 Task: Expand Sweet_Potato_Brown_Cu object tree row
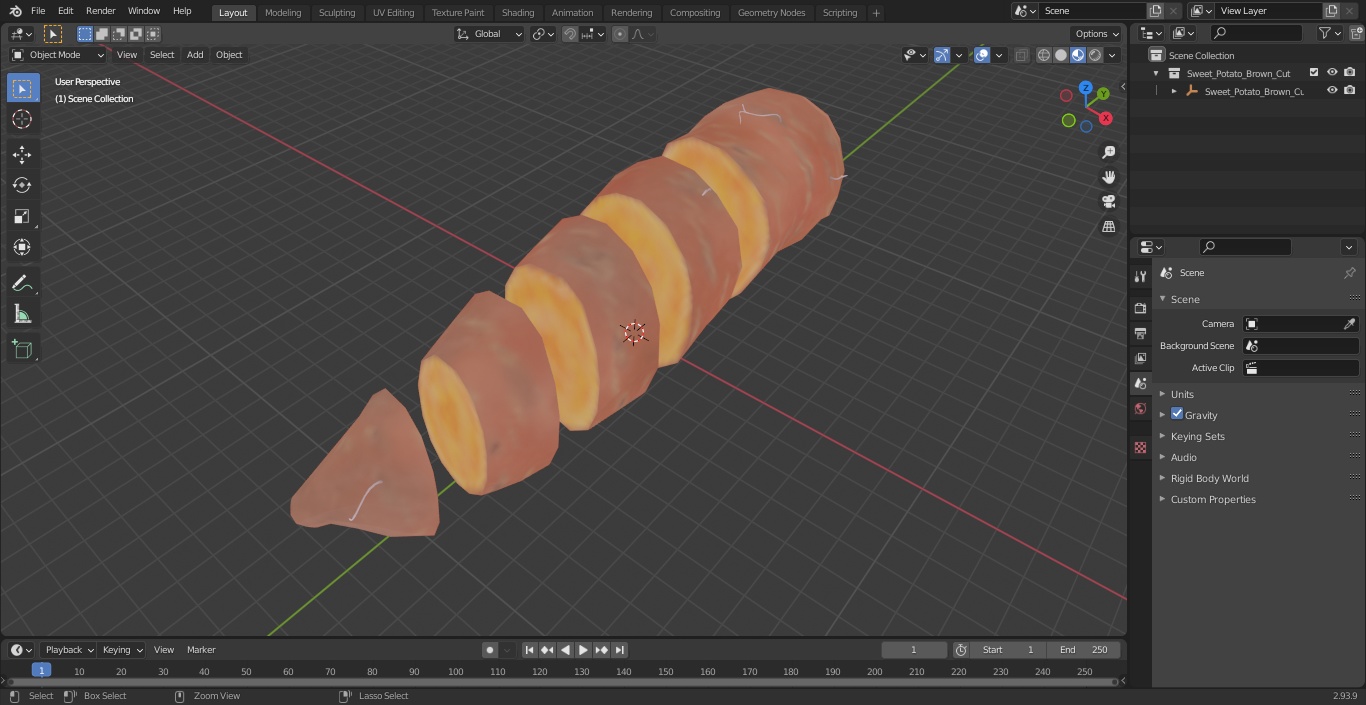click(1174, 91)
